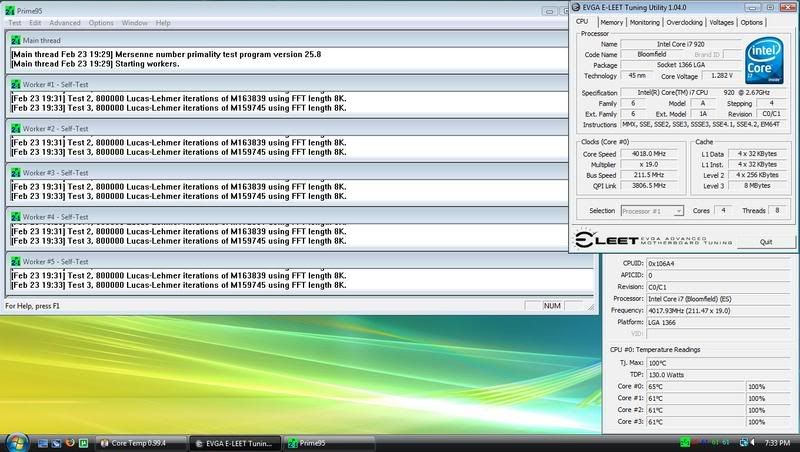Click the Threads value 8 in E-LEET
The height and width of the screenshot is (452, 800).
coord(777,210)
